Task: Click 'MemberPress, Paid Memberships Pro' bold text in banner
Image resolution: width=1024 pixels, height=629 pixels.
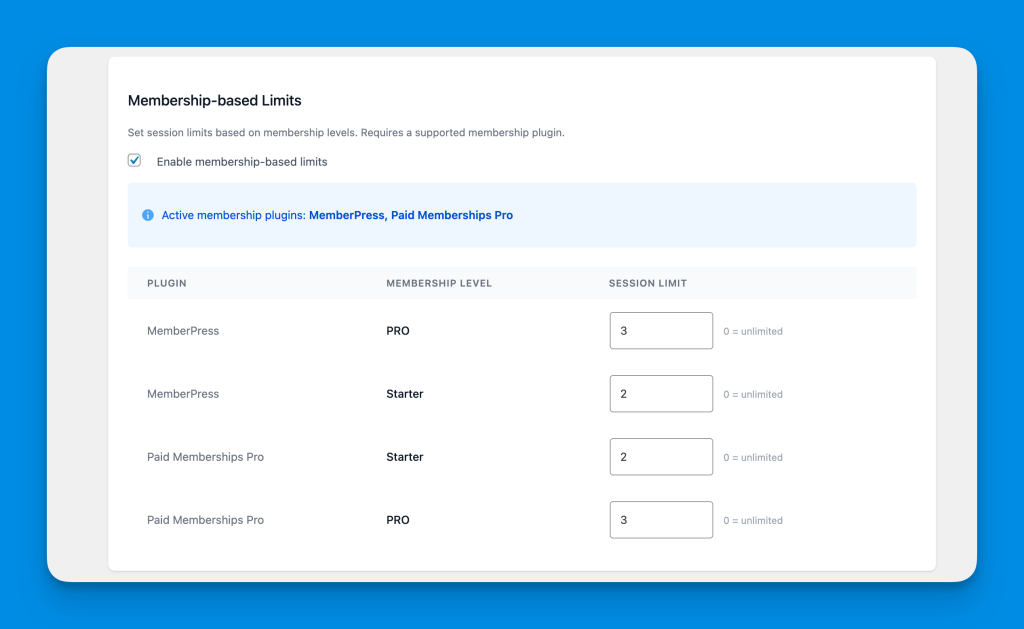Action: tap(410, 215)
